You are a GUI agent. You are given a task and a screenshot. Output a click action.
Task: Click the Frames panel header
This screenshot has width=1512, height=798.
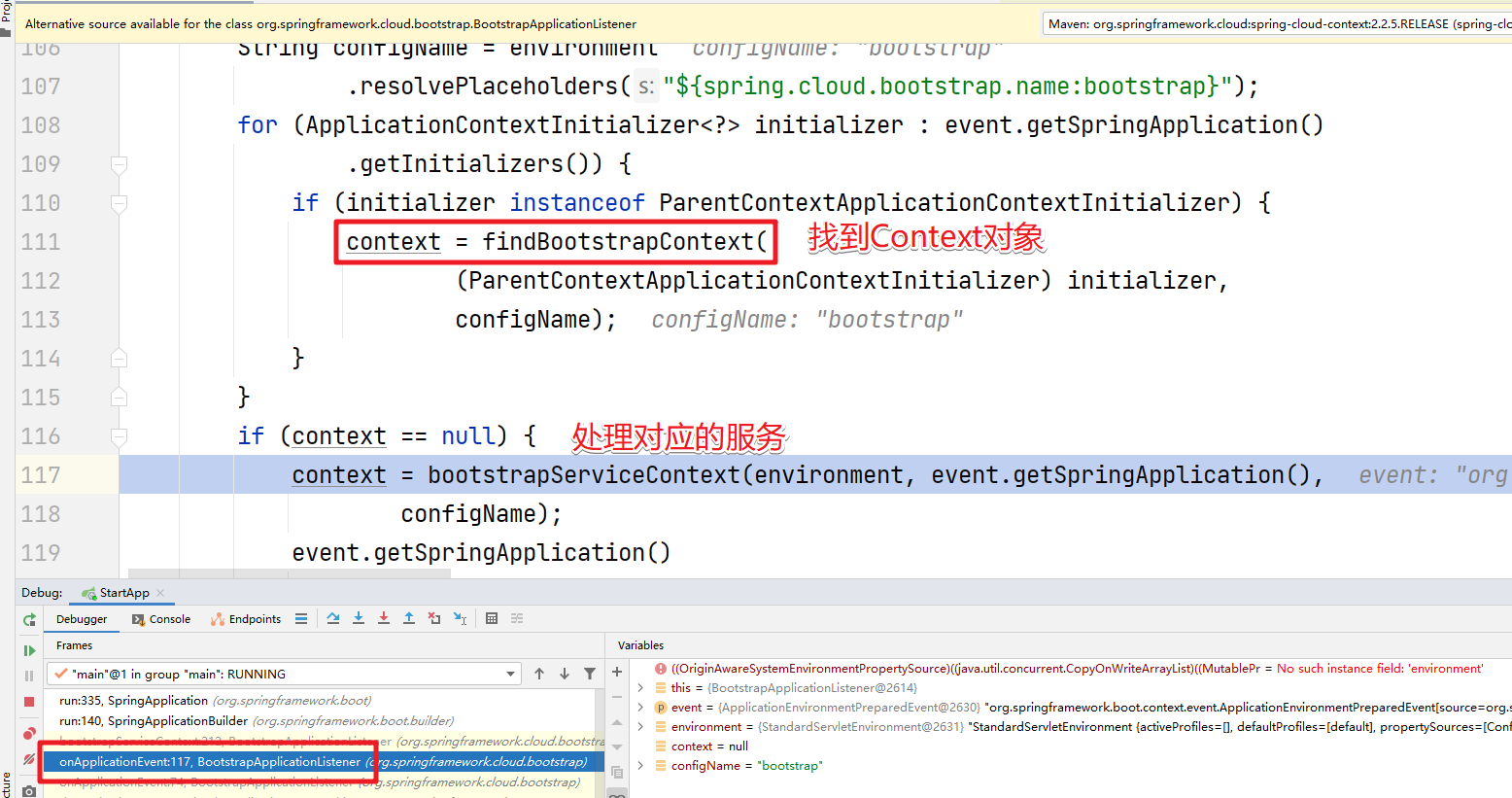pyautogui.click(x=74, y=645)
